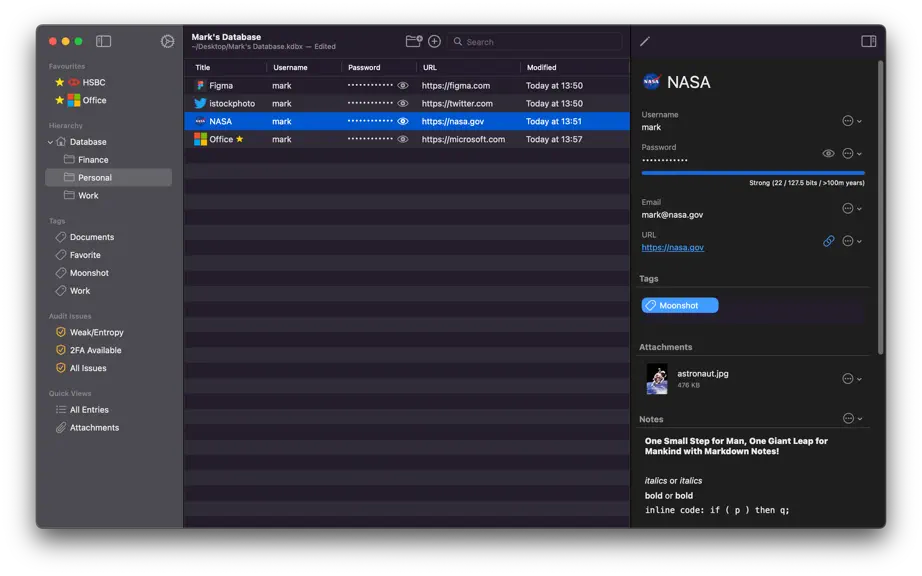Click the URL launch link icon

click(x=829, y=241)
